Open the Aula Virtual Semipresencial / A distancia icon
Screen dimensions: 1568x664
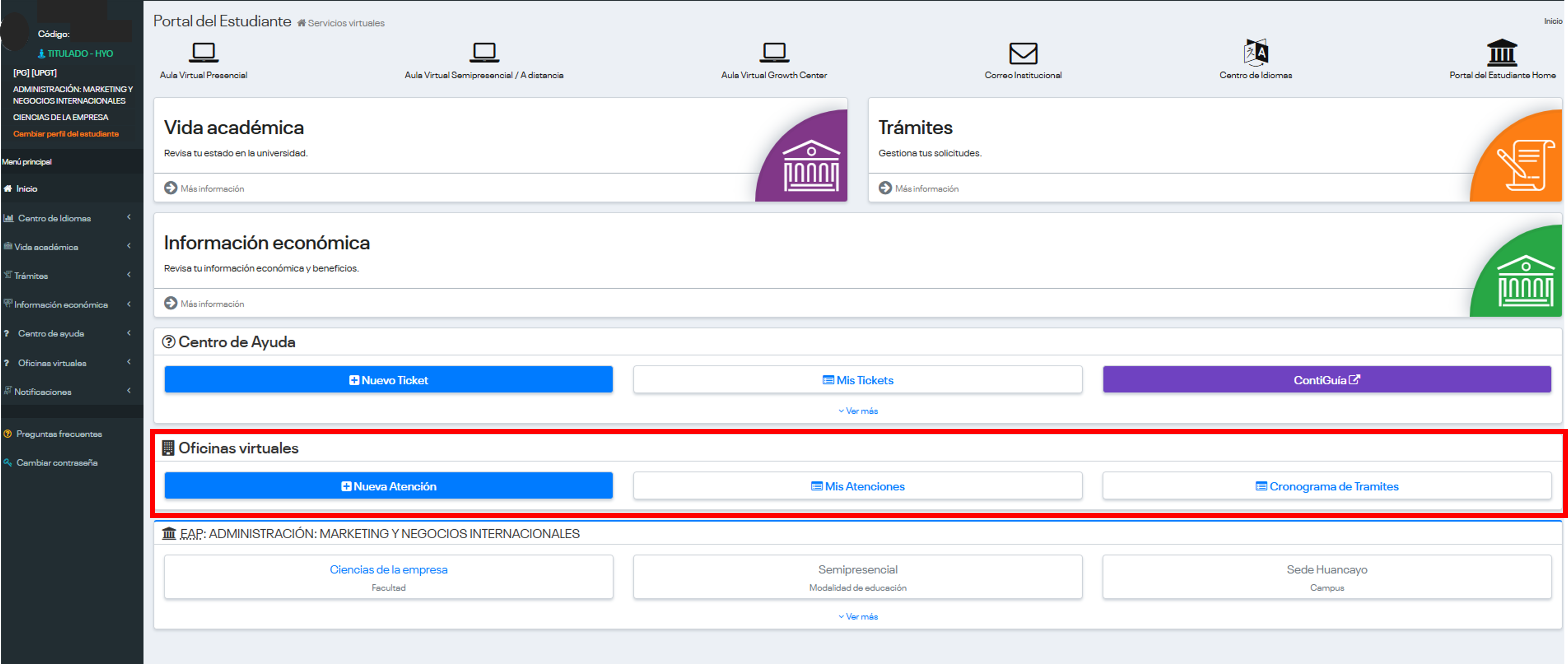pyautogui.click(x=484, y=52)
